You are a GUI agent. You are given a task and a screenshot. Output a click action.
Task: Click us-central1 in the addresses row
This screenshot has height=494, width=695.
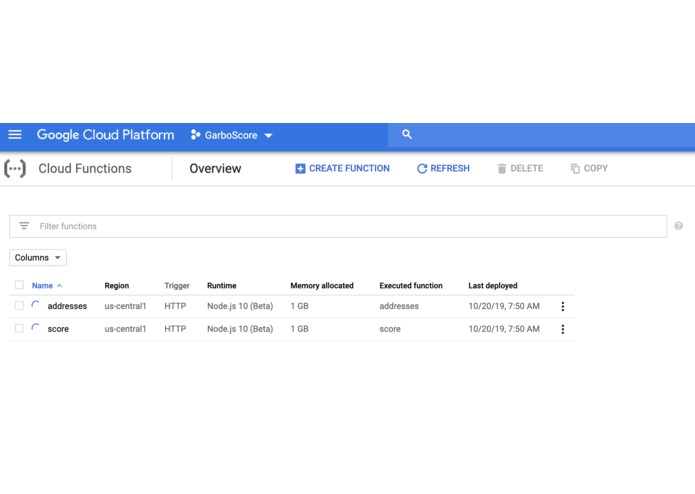pyautogui.click(x=125, y=306)
